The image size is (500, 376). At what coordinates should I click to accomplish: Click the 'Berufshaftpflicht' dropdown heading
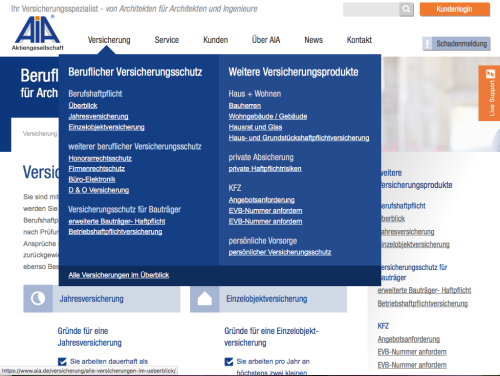click(x=95, y=94)
